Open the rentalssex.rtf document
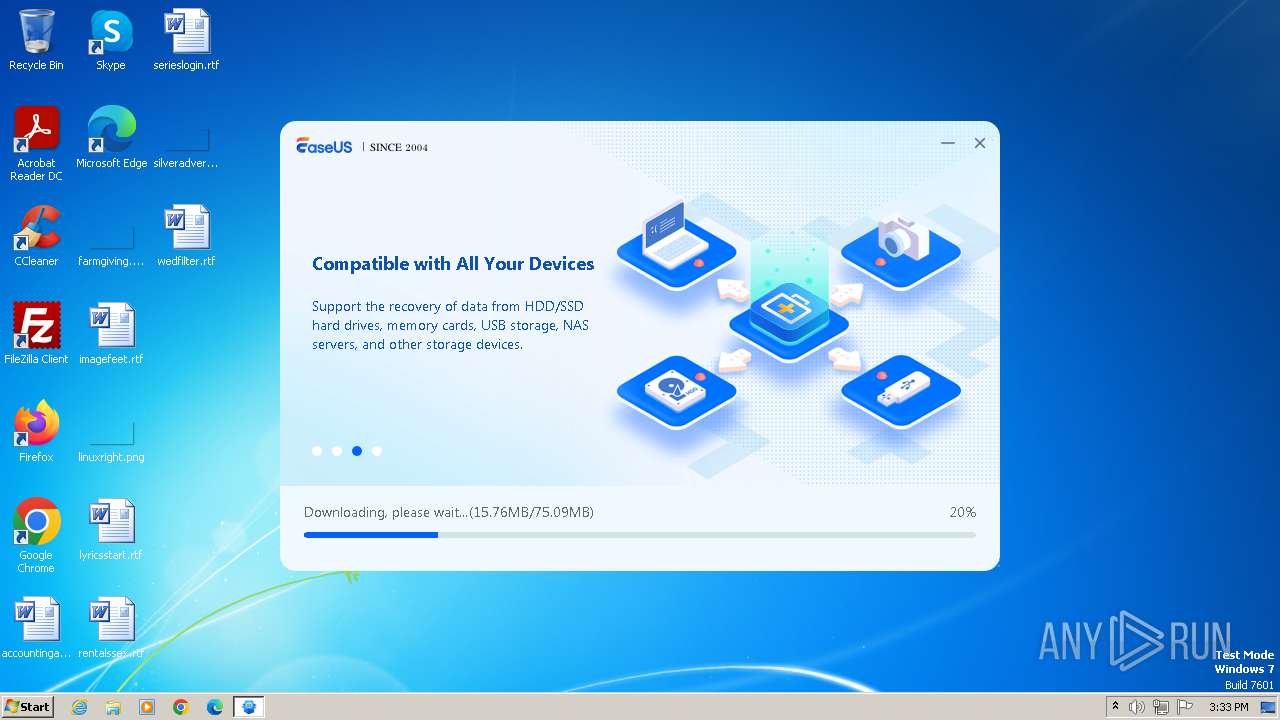 coord(111,628)
